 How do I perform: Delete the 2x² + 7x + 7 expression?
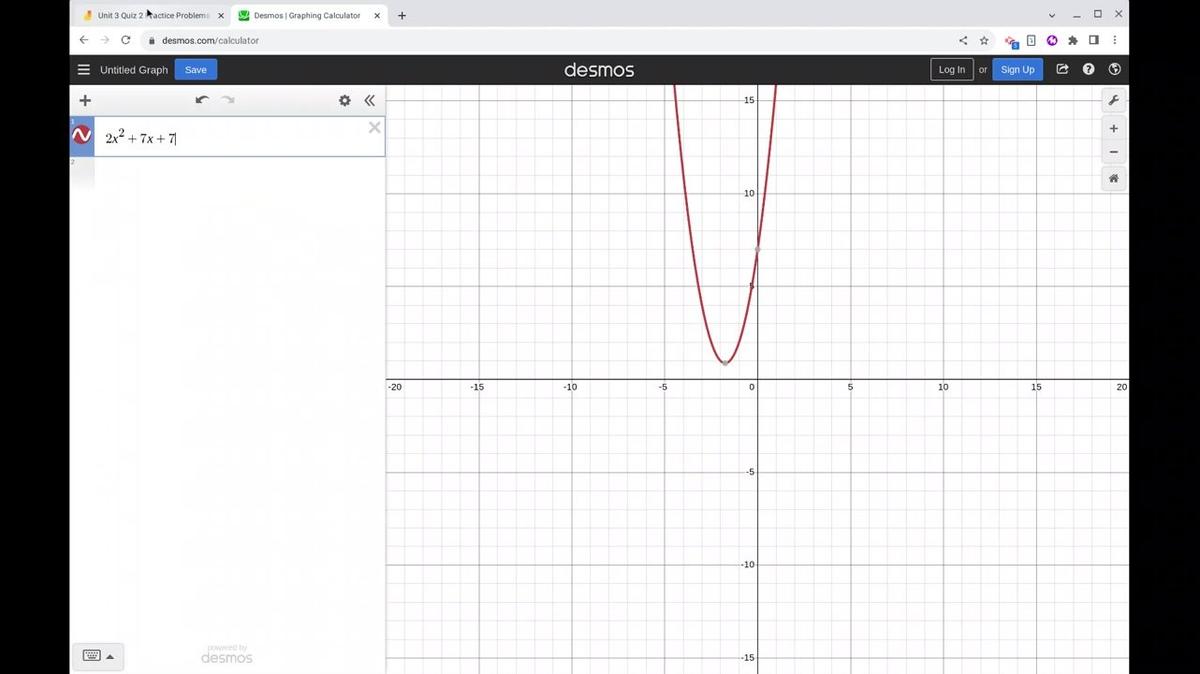point(374,127)
